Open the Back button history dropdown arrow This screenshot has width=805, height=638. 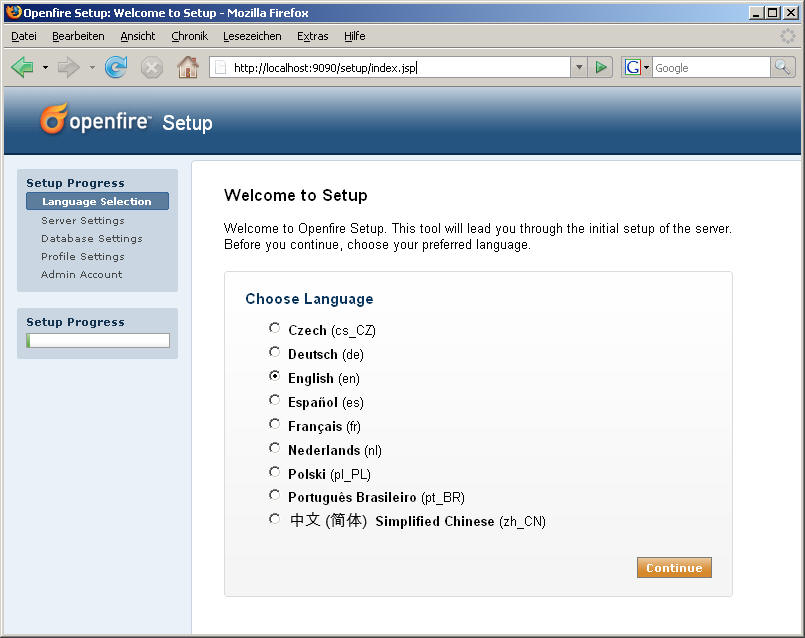45,68
